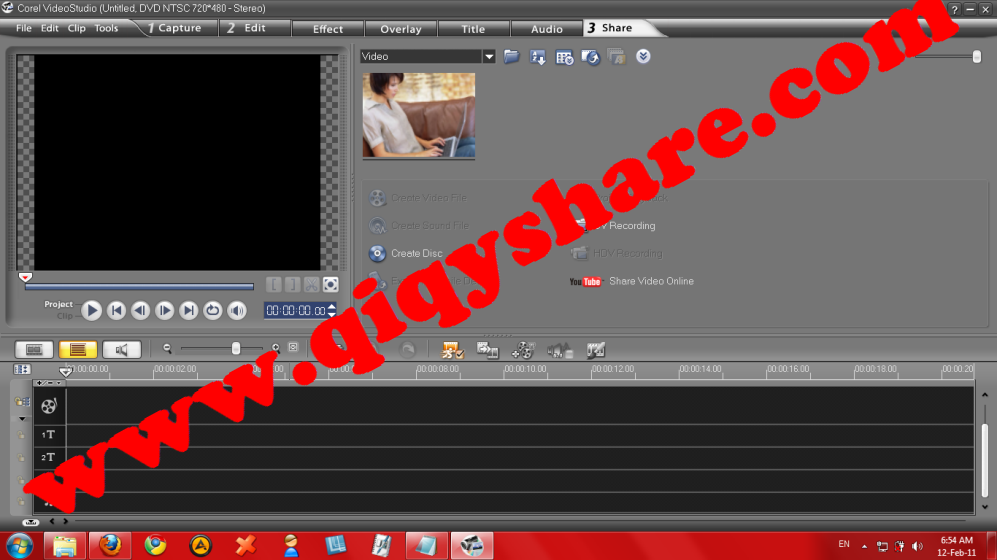The height and width of the screenshot is (560, 997).
Task: Click the preview scrubber track
Action: click(x=139, y=287)
